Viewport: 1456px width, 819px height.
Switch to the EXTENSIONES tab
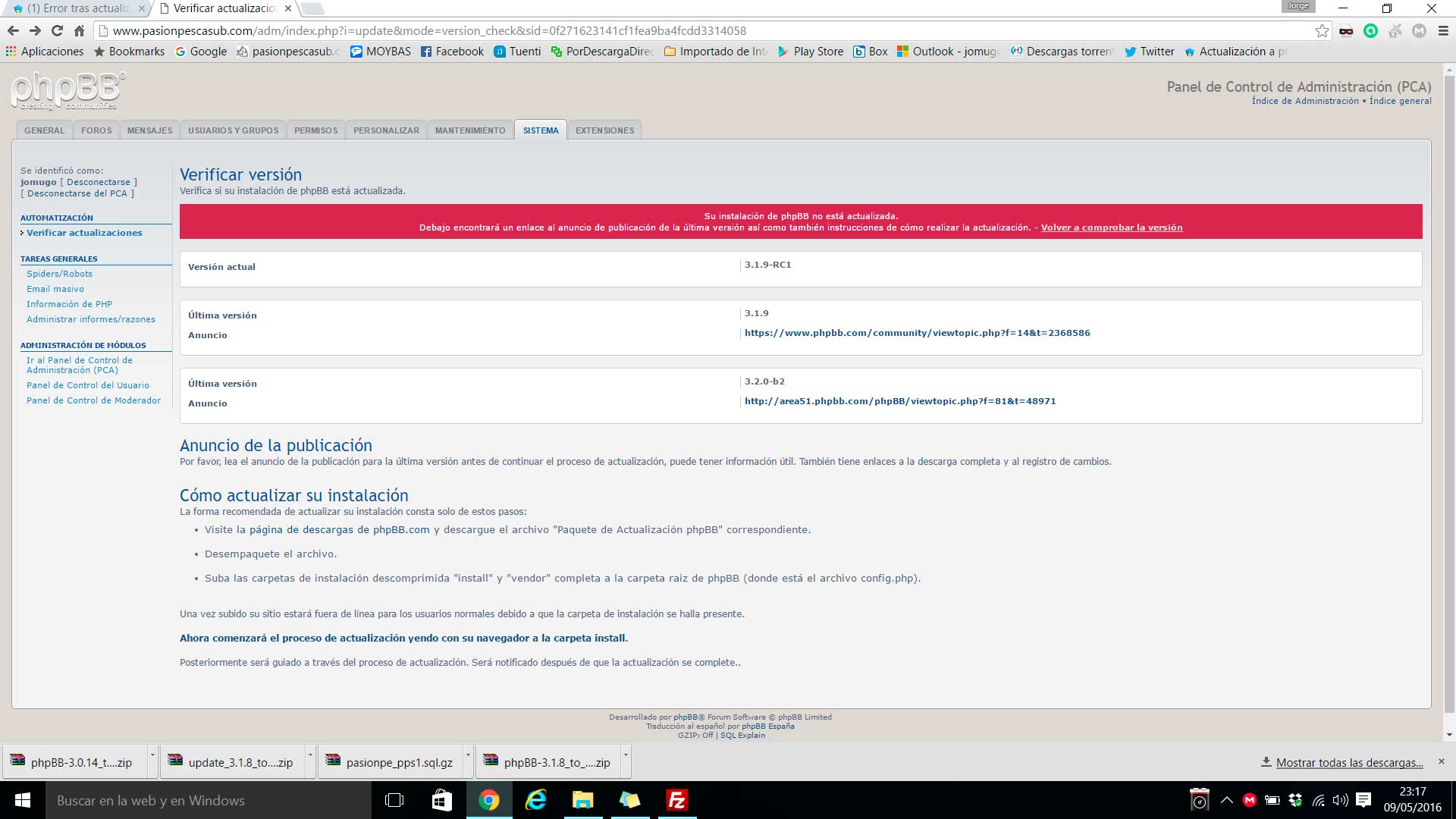pos(604,130)
